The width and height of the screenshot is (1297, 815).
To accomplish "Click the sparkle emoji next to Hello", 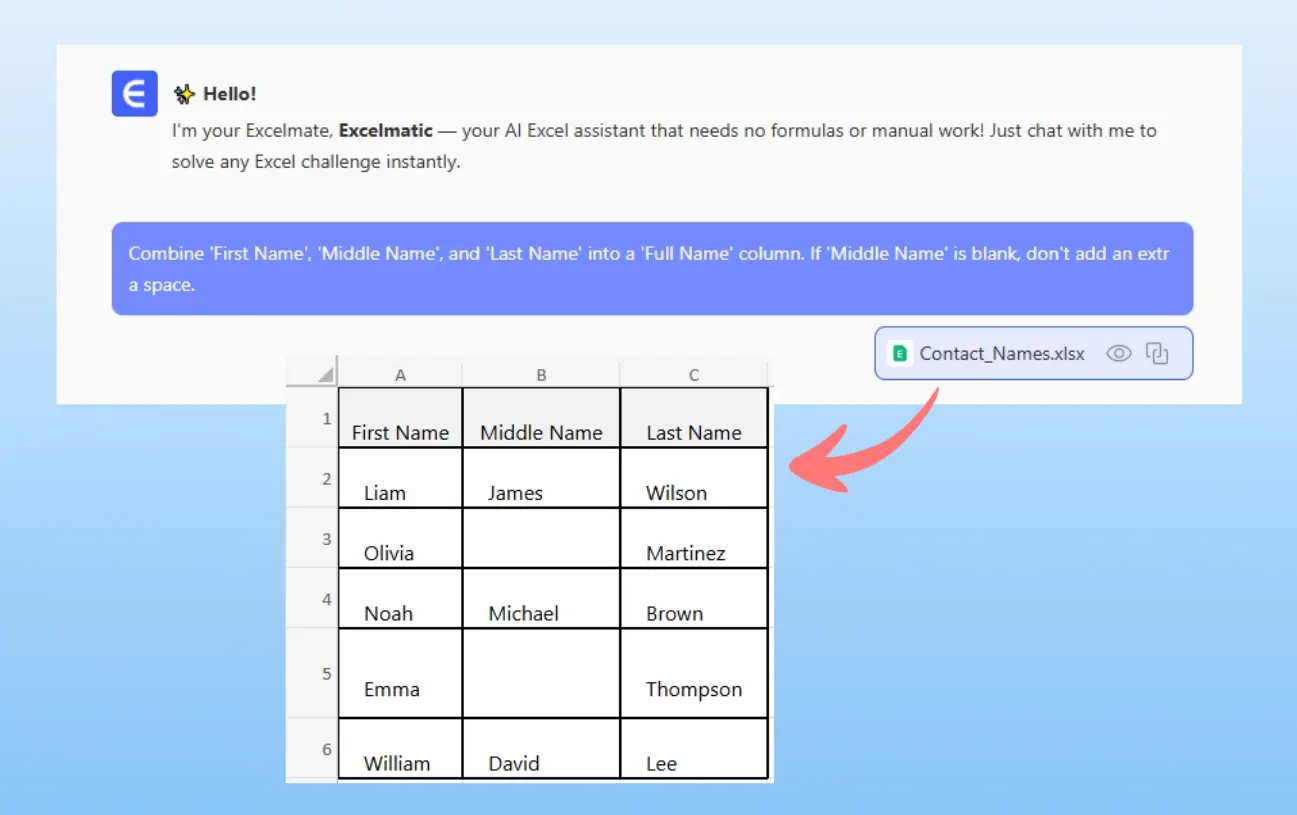I will 184,94.
